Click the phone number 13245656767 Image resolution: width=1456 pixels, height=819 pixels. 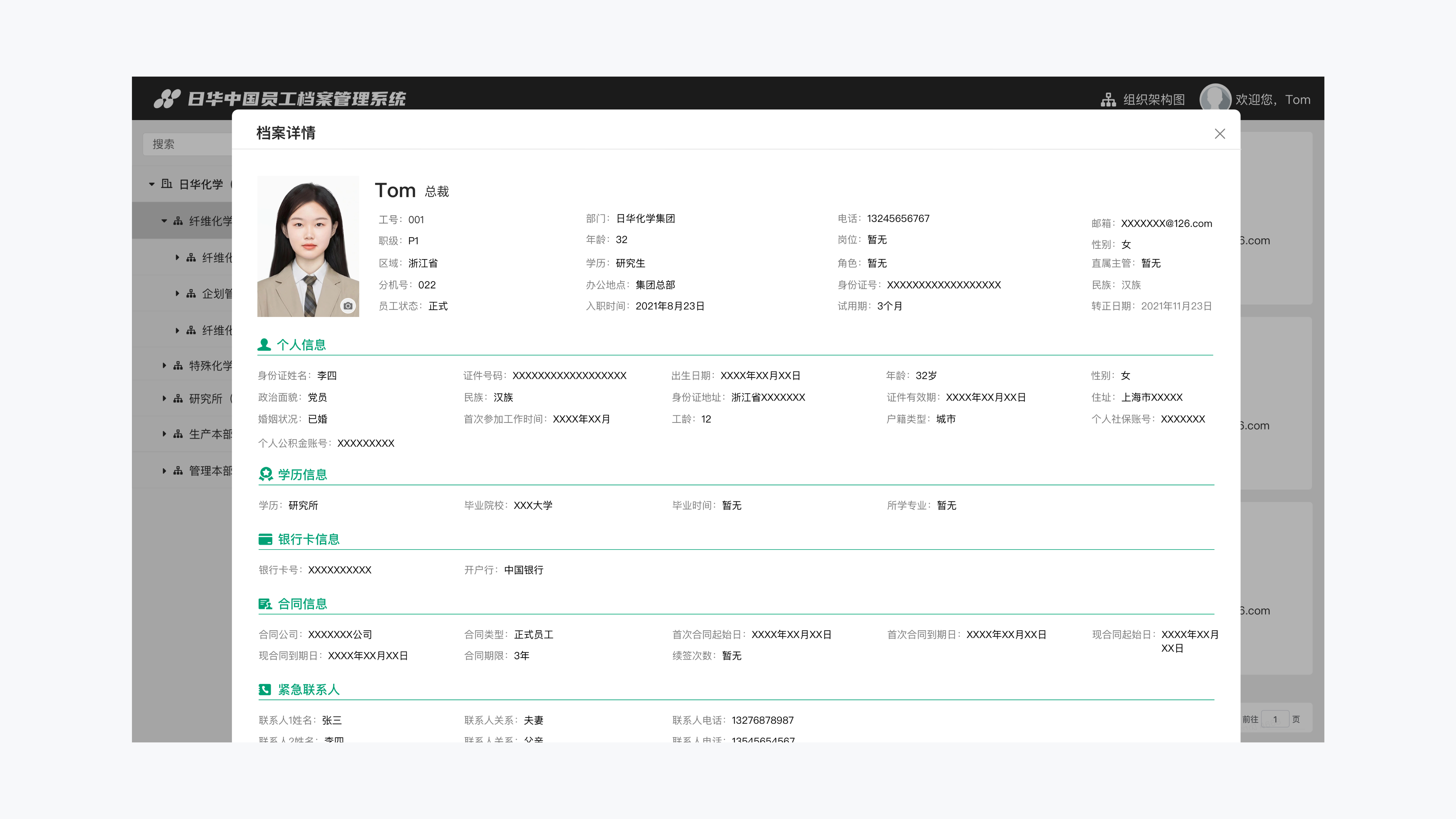click(898, 219)
